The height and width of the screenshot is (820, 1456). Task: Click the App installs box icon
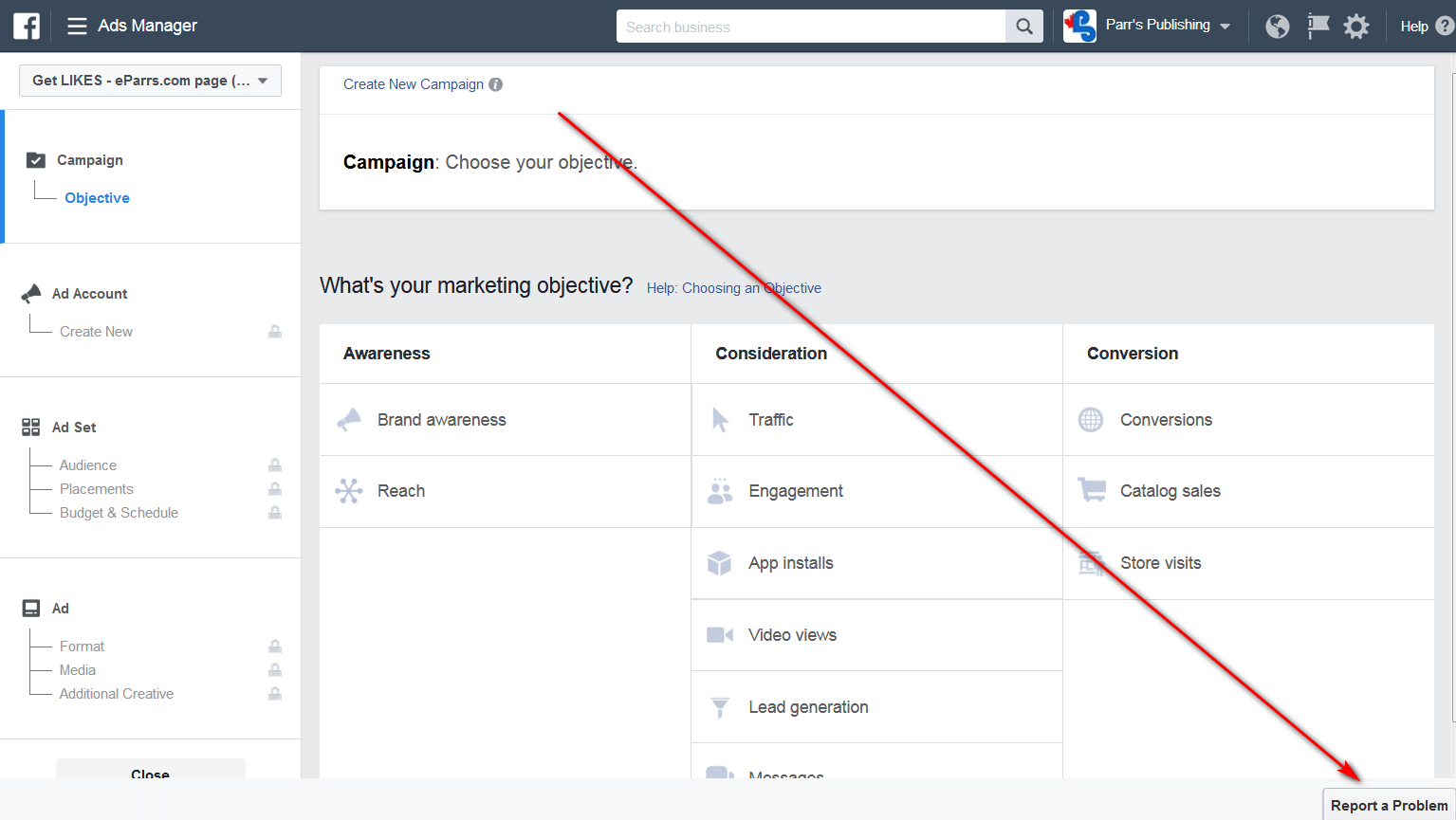tap(720, 563)
